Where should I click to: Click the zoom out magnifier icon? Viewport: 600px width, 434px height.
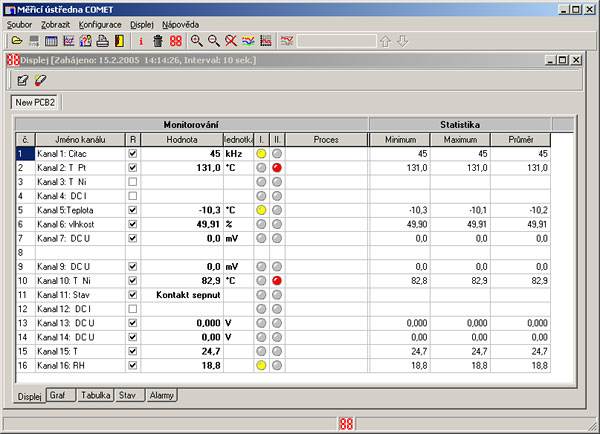[x=214, y=41]
